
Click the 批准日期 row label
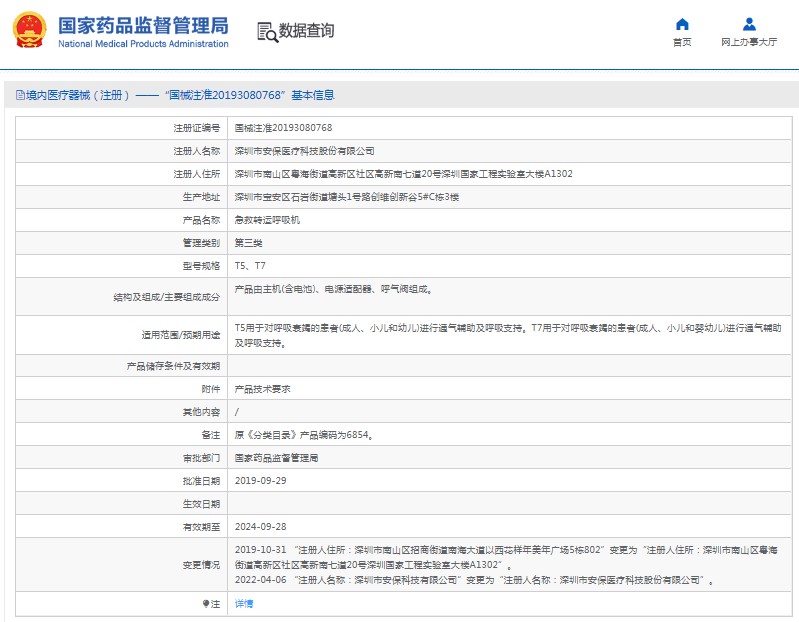[x=201, y=481]
